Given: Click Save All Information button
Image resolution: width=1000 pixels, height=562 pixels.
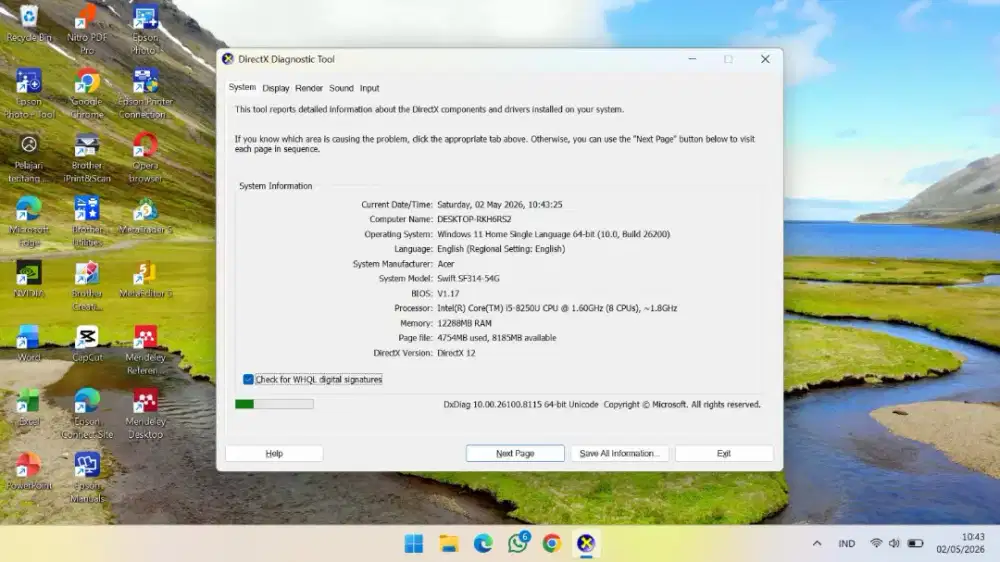Looking at the screenshot, I should [619, 454].
